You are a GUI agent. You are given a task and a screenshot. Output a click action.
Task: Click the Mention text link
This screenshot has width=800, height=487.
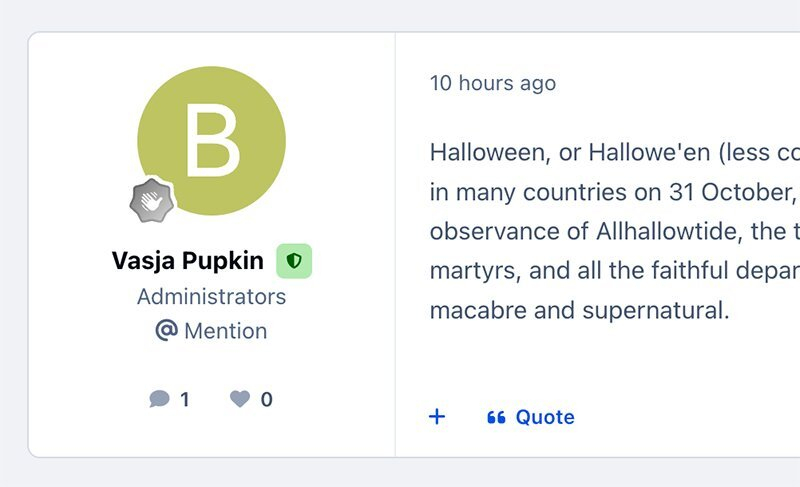(225, 331)
